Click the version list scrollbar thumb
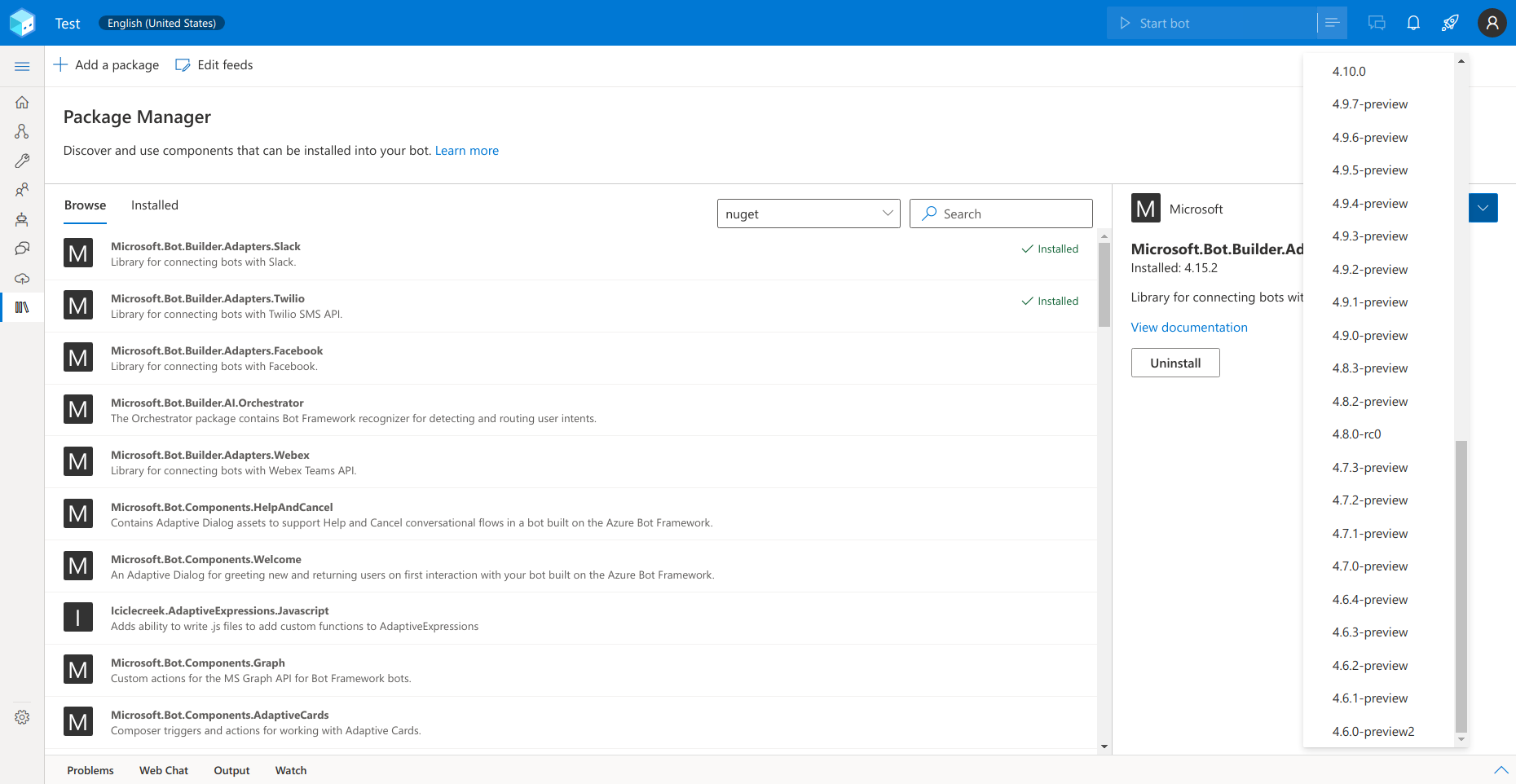The width and height of the screenshot is (1516, 784). pyautogui.click(x=1461, y=587)
